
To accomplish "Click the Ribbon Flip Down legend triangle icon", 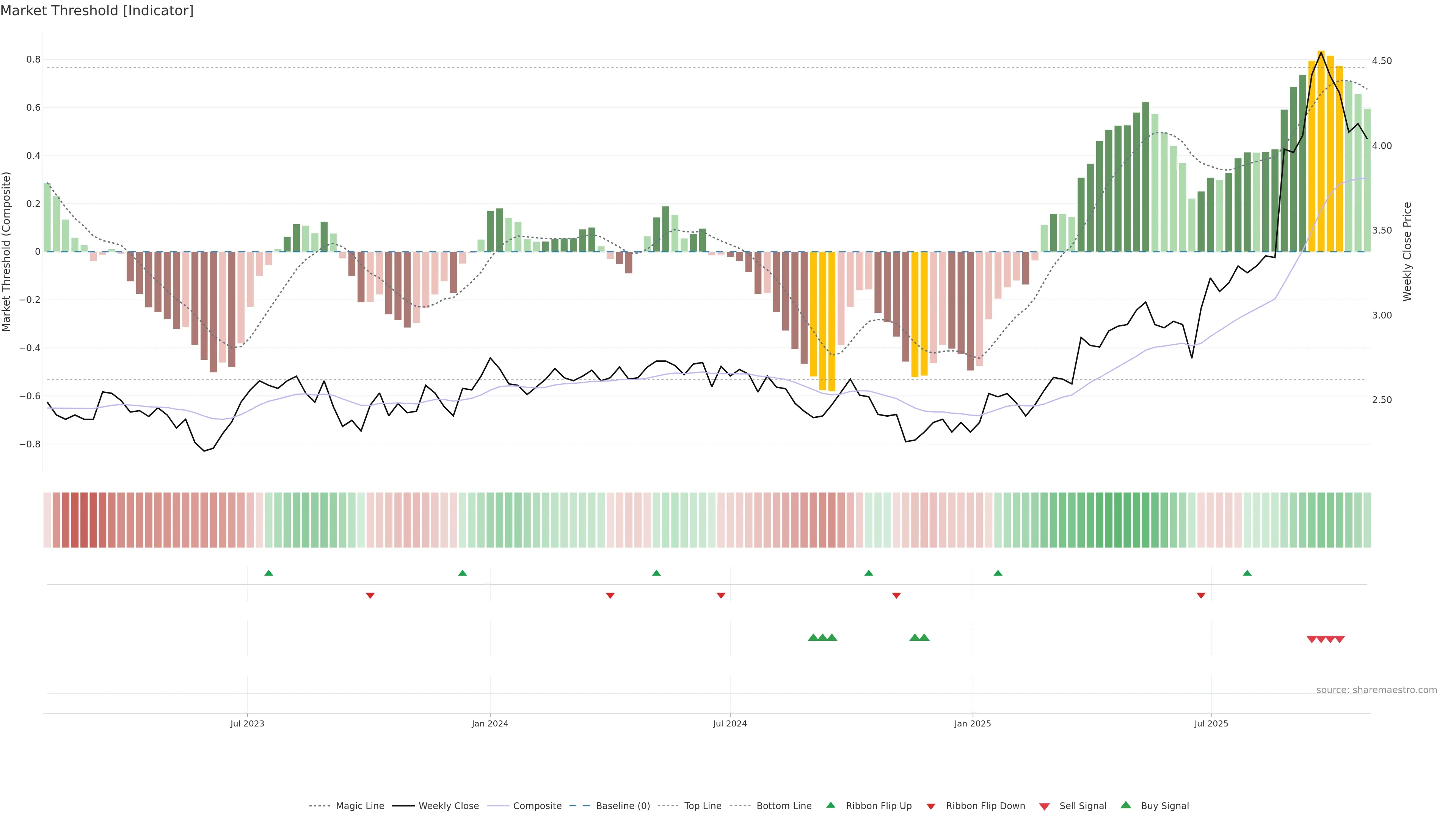I will [931, 806].
